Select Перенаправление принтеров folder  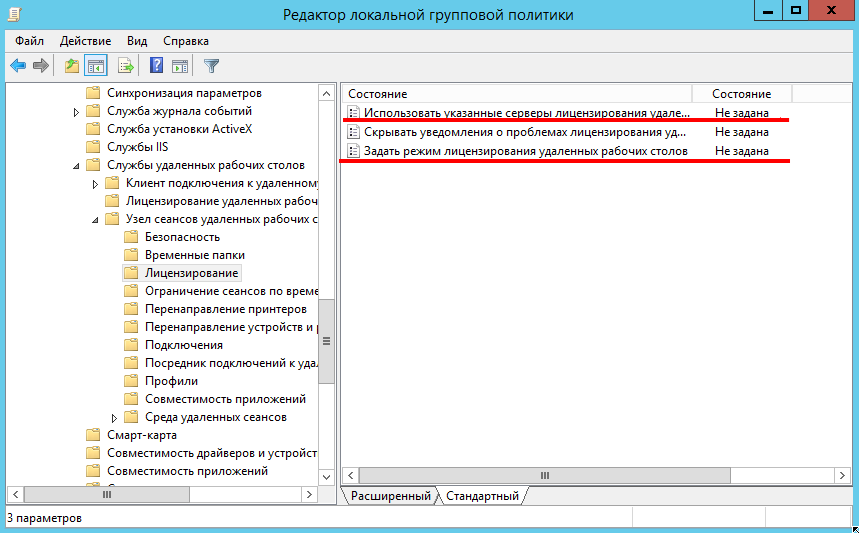click(225, 309)
